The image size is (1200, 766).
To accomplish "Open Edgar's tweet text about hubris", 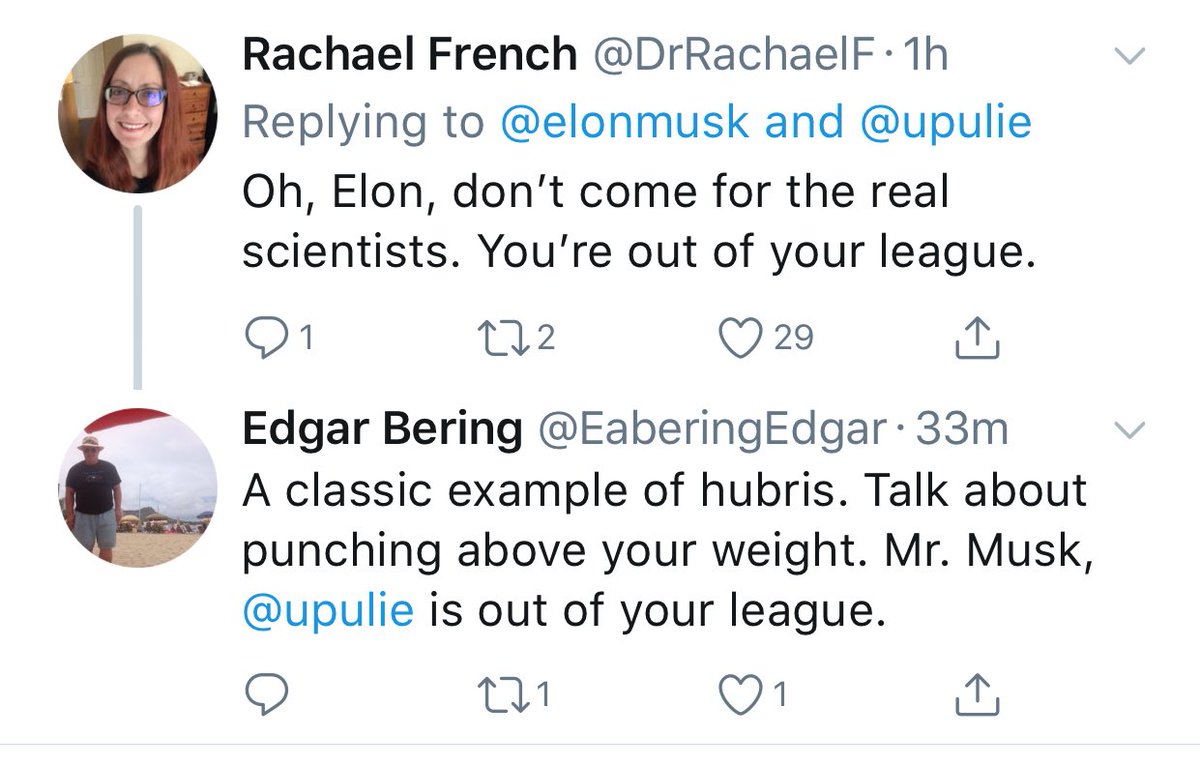I will point(665,550).
